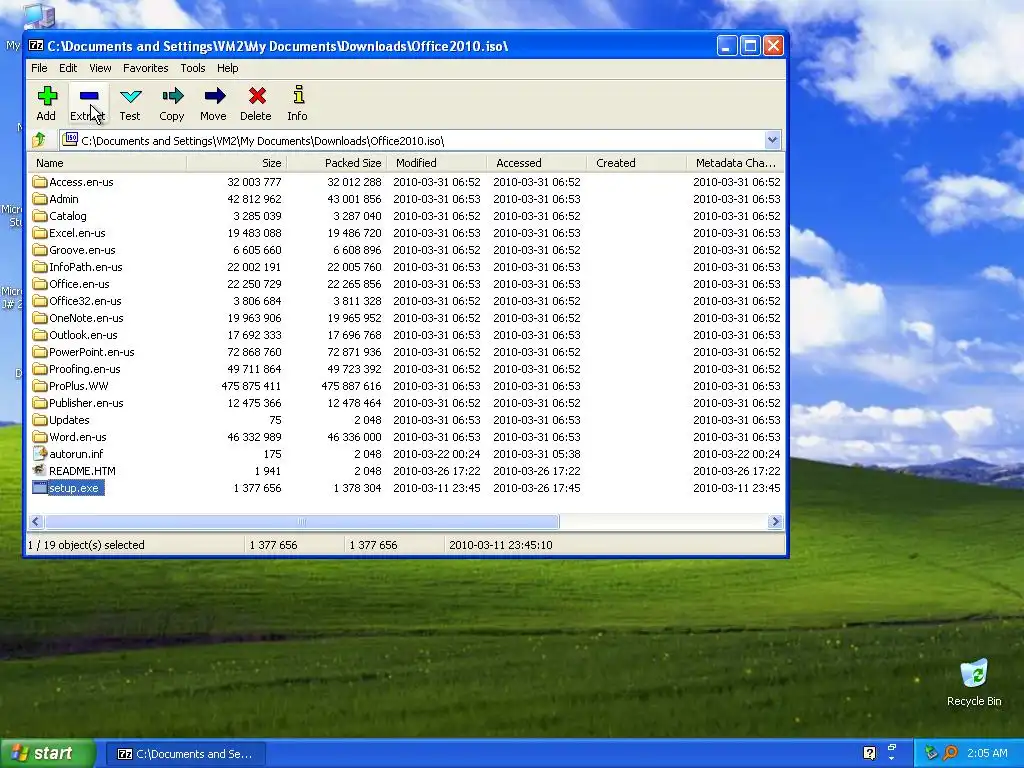Select the Office.en-us folder icon

40,283
